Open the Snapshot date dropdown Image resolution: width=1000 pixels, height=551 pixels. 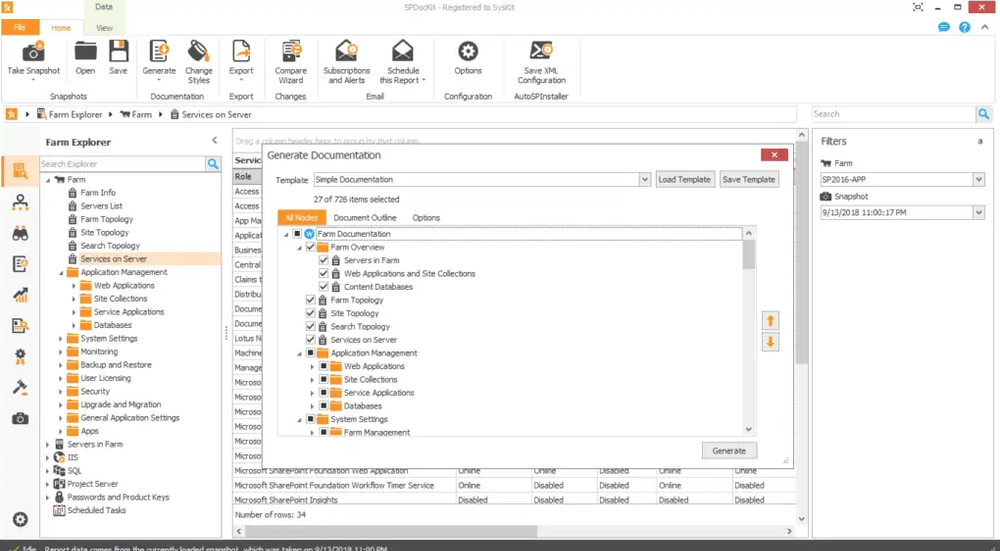(x=979, y=212)
